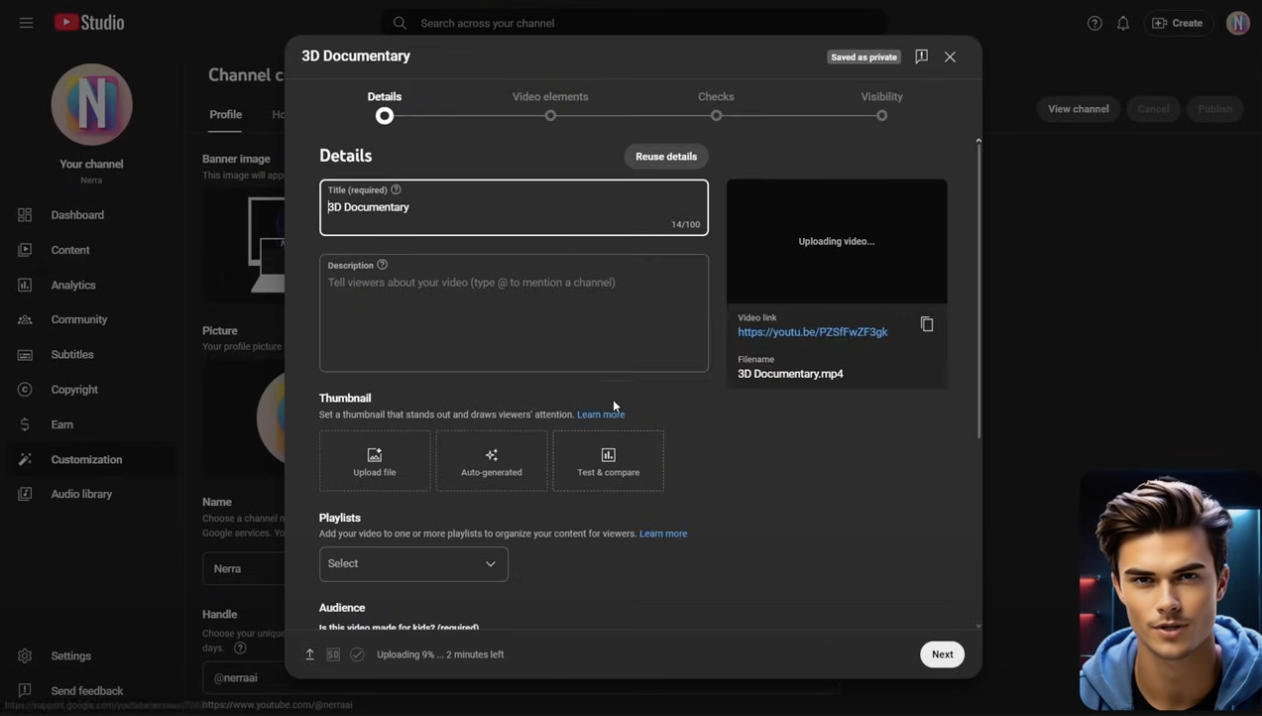Click the Next button

tap(942, 654)
